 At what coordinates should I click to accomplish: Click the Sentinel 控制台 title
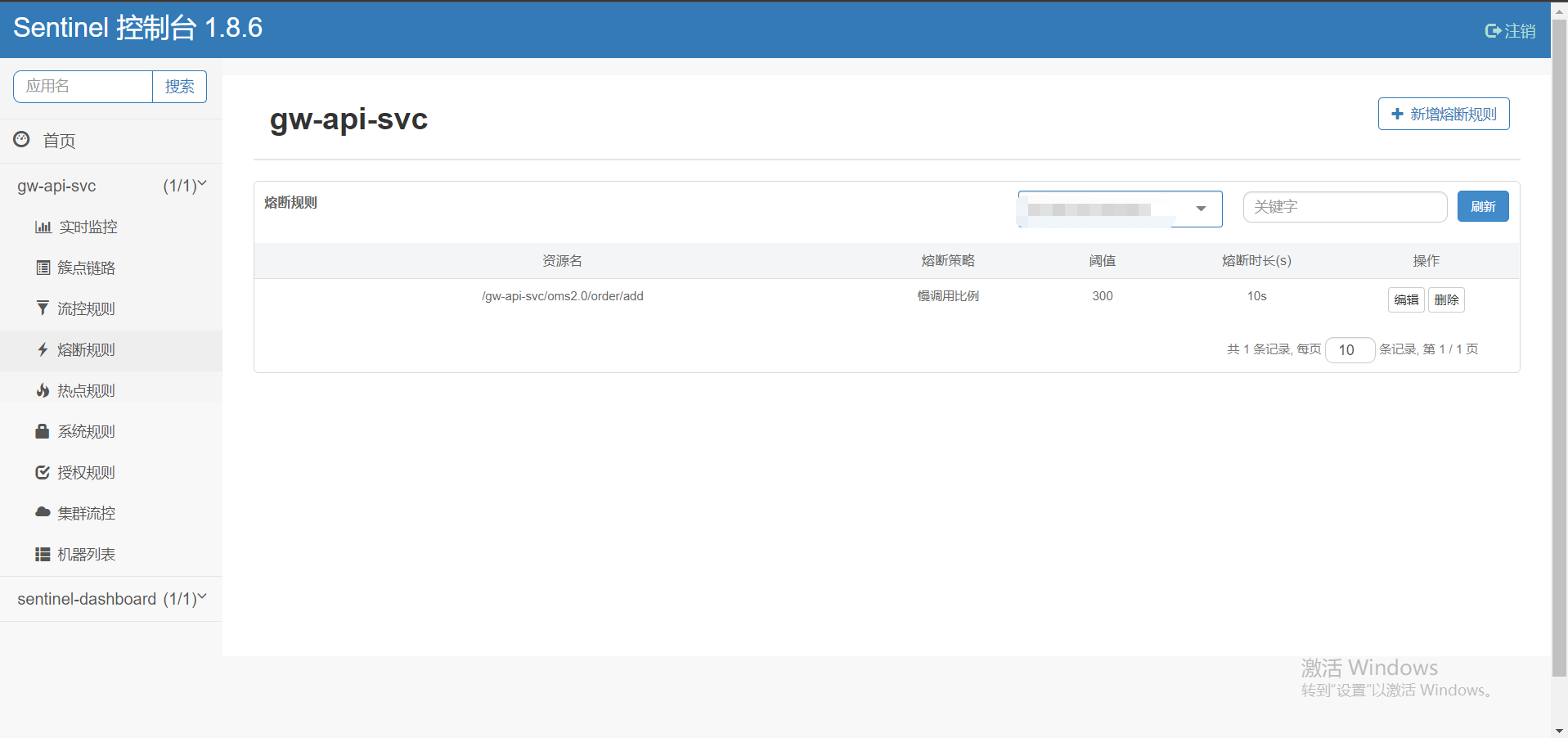(x=137, y=27)
